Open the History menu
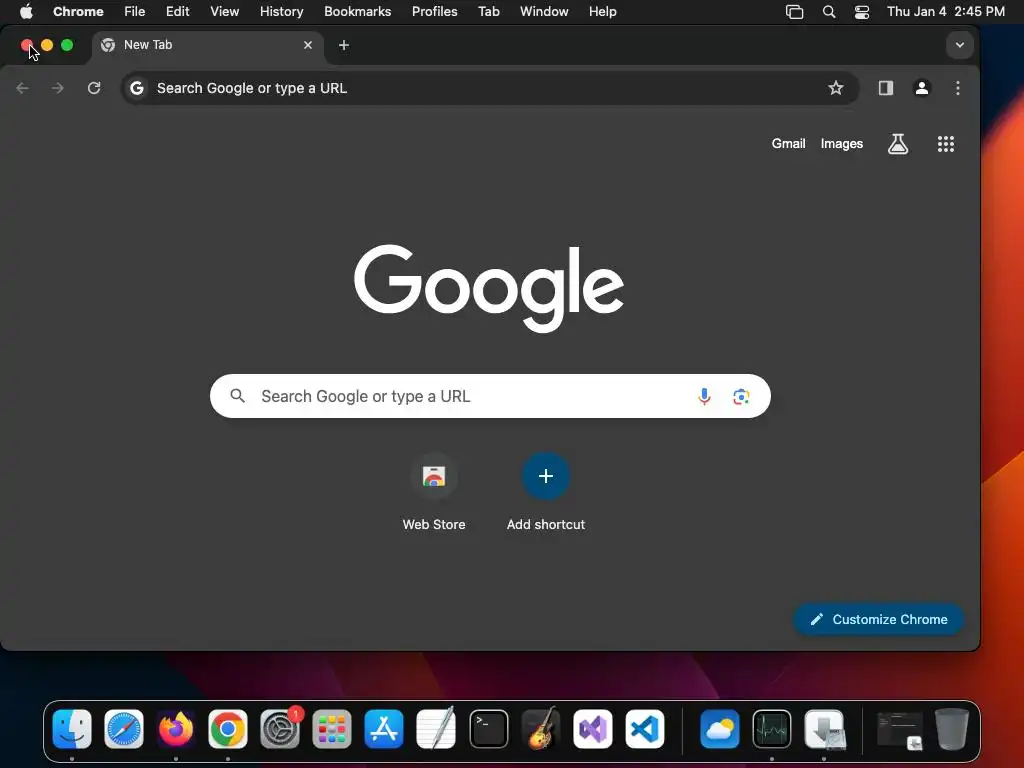Viewport: 1024px width, 768px height. pyautogui.click(x=281, y=12)
